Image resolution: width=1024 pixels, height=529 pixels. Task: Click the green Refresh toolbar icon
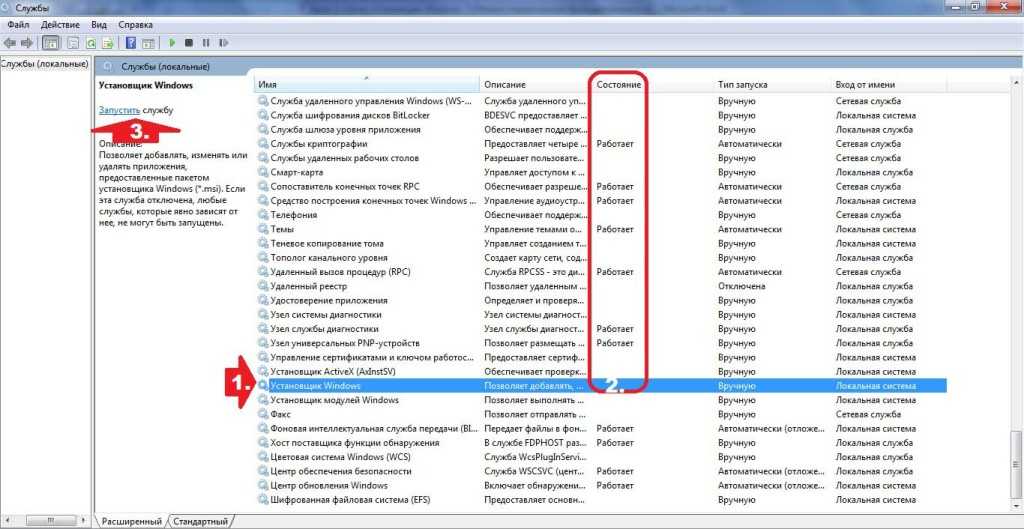[91, 43]
